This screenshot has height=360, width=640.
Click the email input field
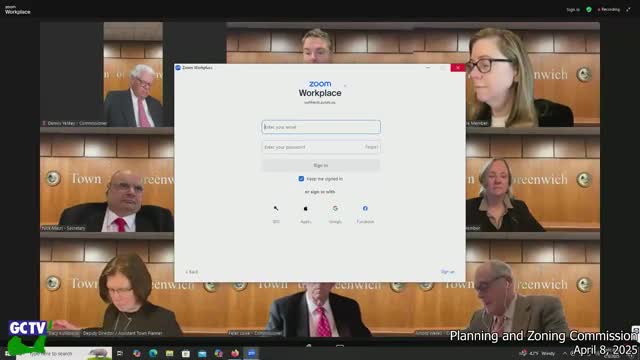321,127
